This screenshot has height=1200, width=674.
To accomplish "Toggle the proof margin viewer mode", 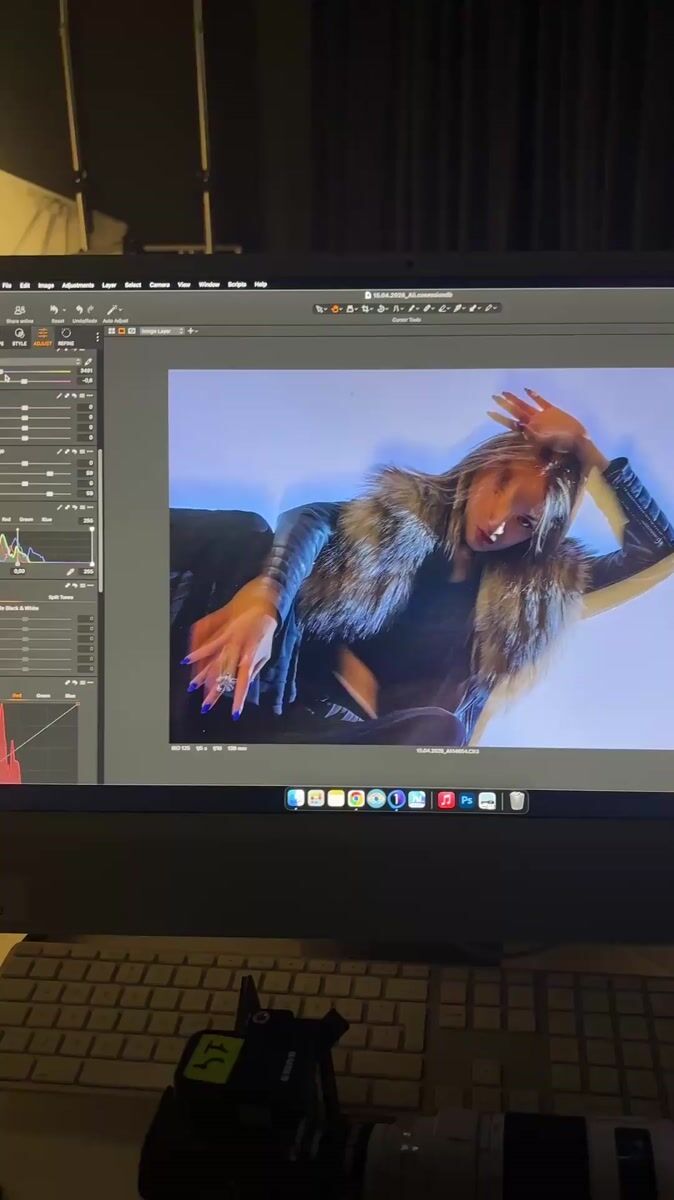I will pos(131,330).
